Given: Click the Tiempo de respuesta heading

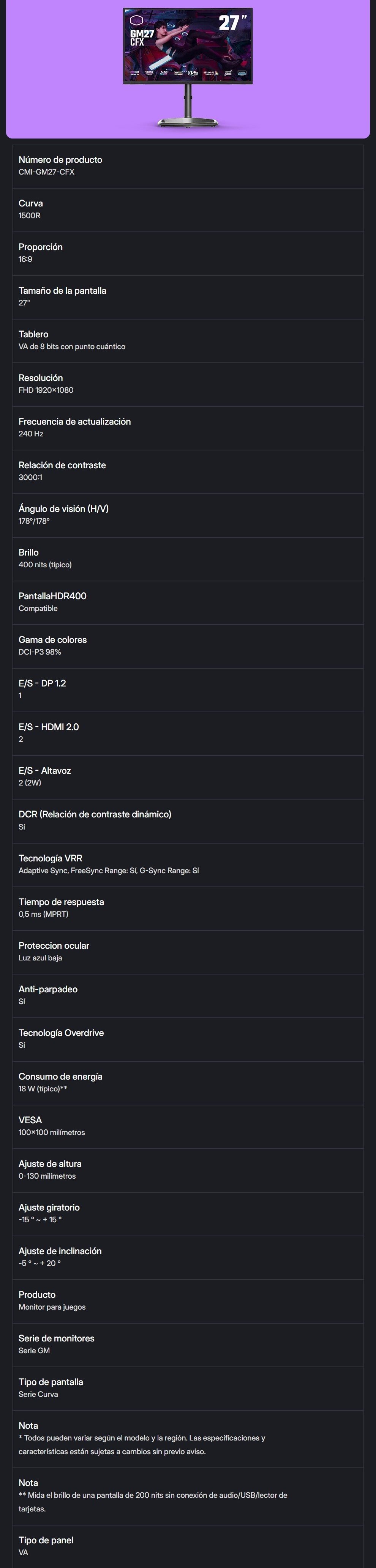Looking at the screenshot, I should click(61, 902).
